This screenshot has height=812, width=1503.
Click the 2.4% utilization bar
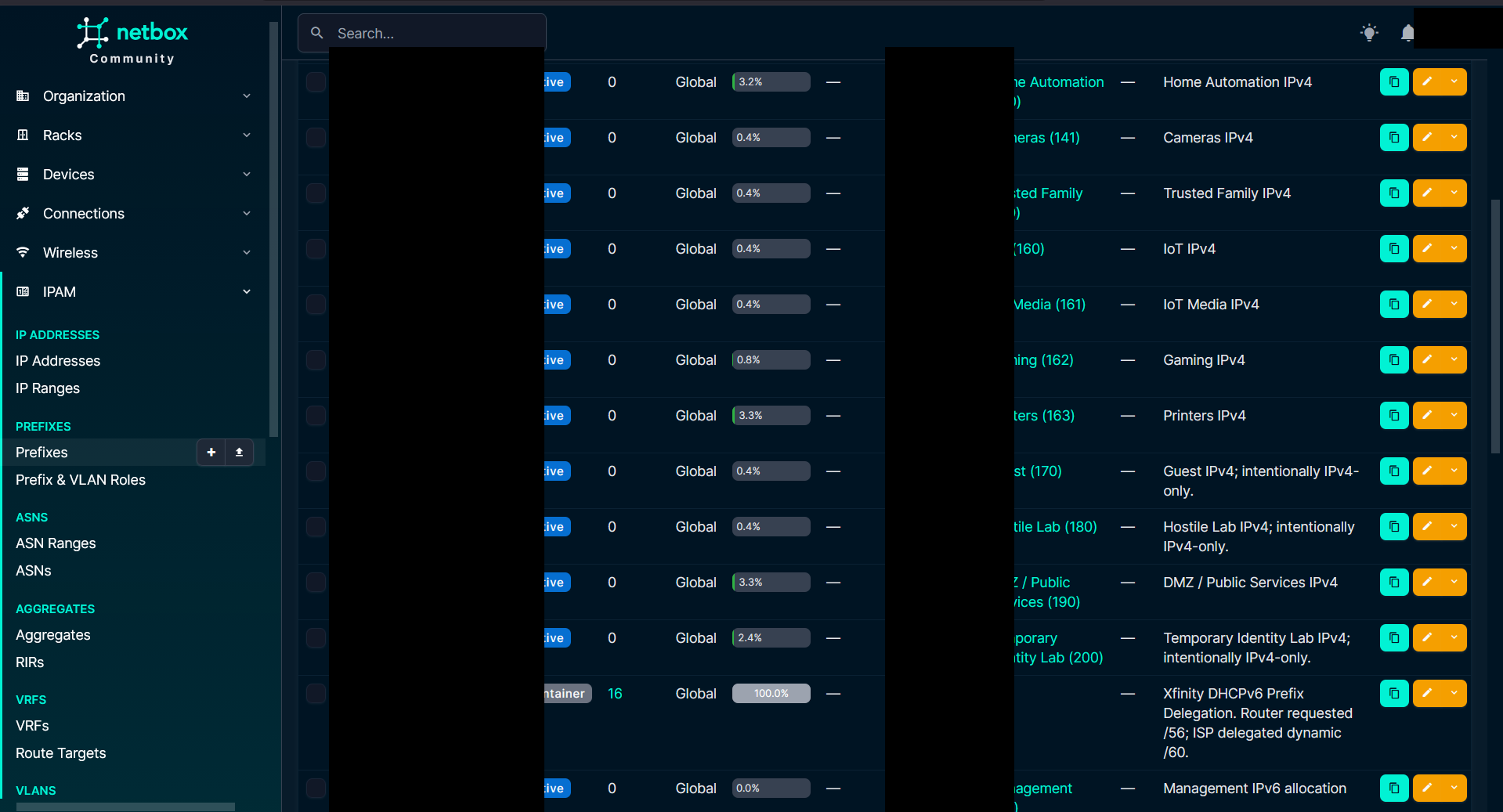(x=771, y=638)
